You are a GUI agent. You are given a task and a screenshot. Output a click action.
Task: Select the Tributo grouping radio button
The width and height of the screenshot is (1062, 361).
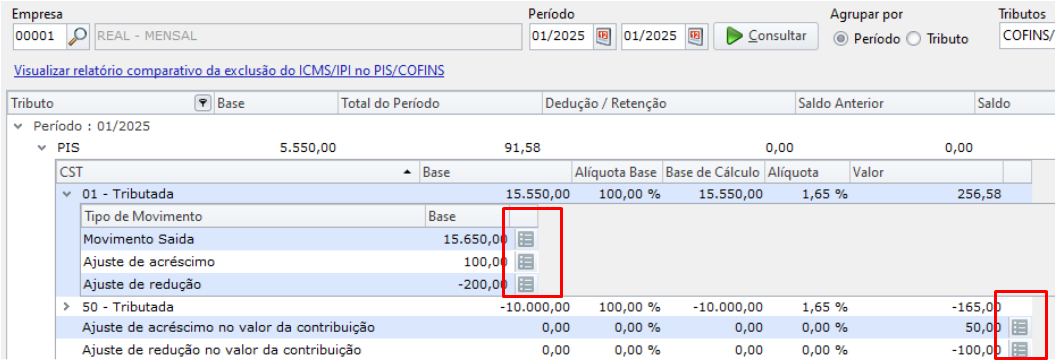[x=914, y=39]
